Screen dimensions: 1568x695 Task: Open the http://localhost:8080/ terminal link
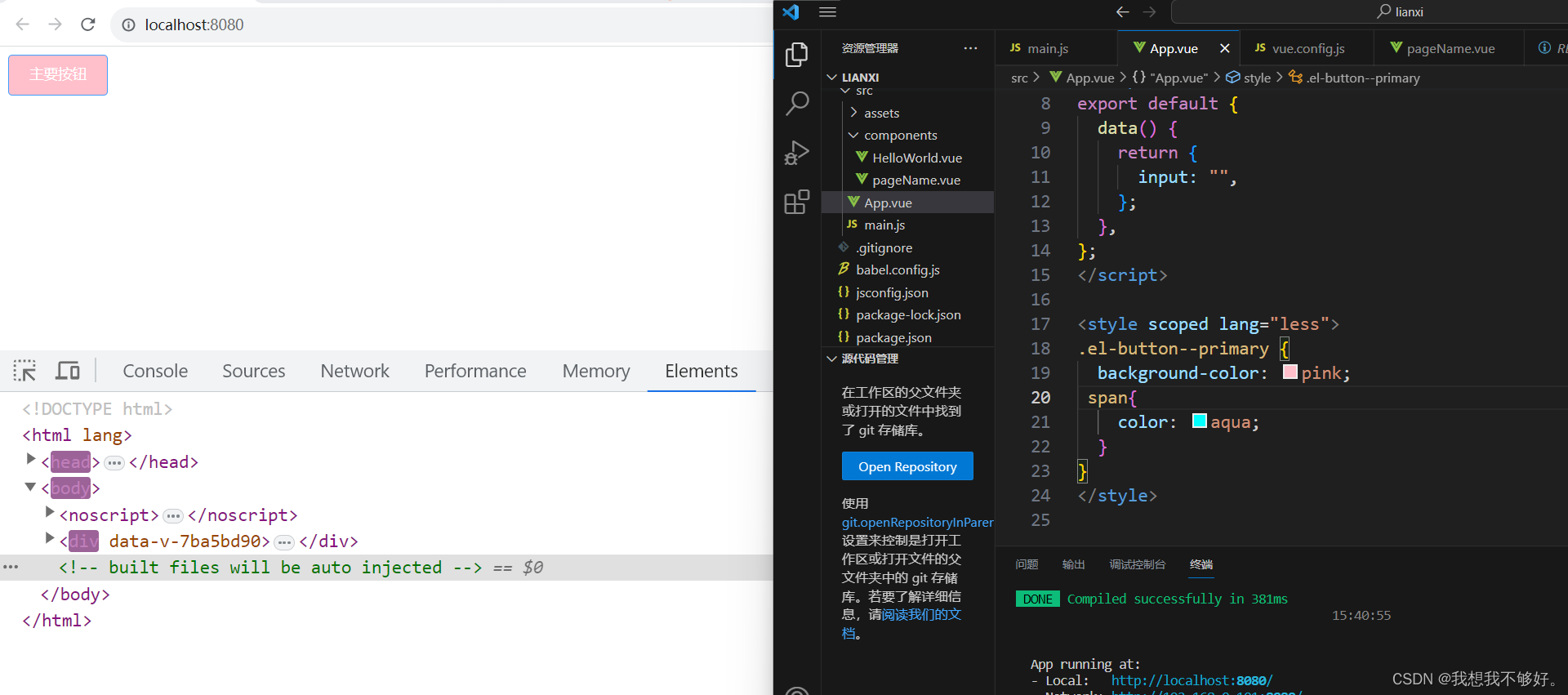[1192, 680]
